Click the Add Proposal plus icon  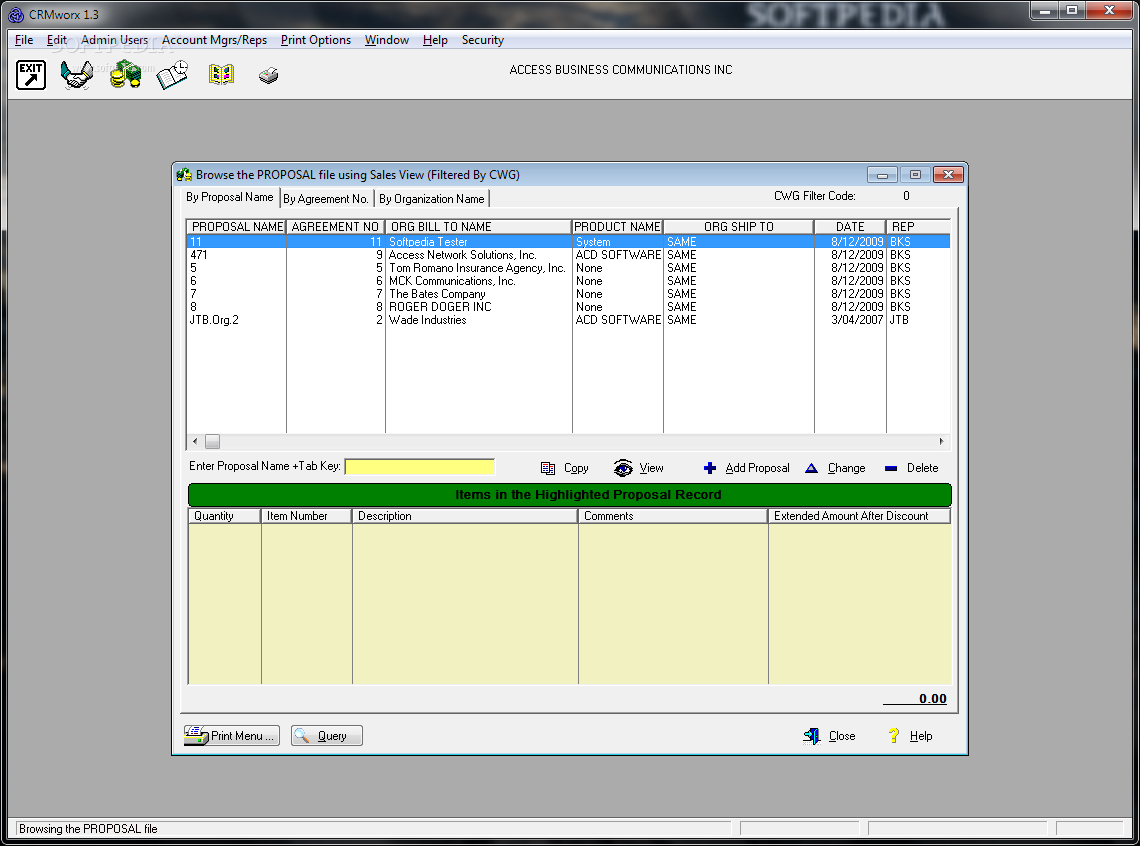pyautogui.click(x=710, y=468)
